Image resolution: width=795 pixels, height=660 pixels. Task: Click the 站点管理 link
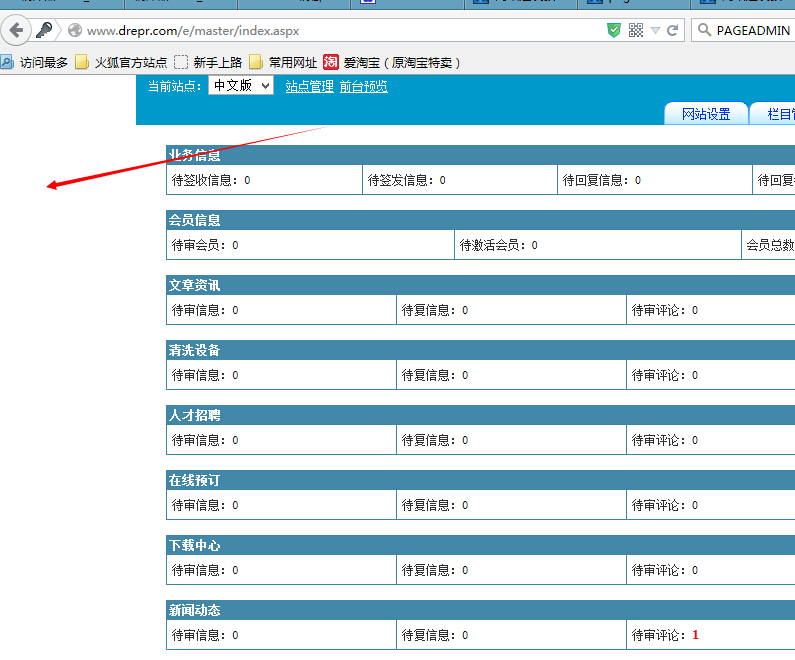309,87
